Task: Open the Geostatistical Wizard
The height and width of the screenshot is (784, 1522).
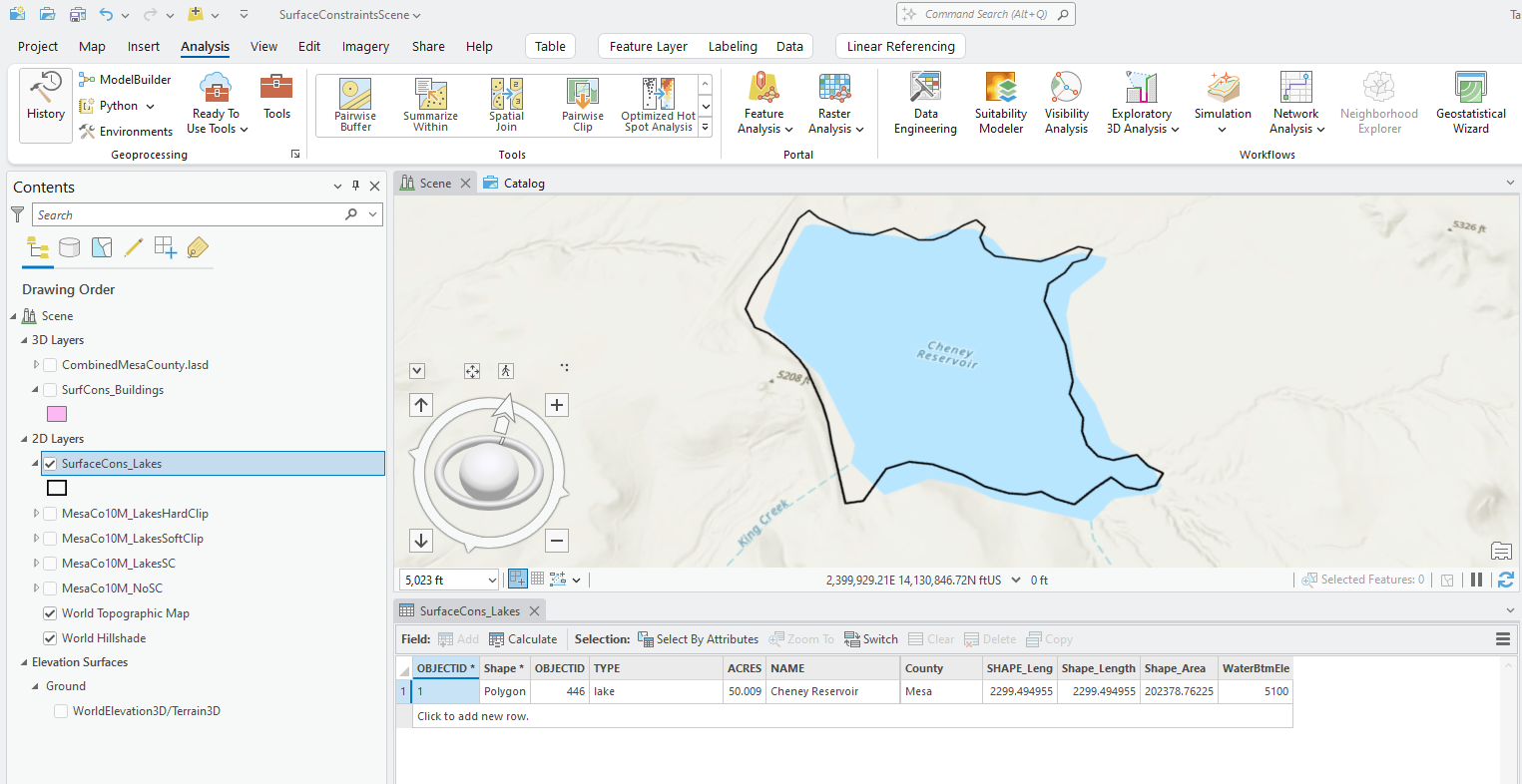Action: click(x=1470, y=103)
